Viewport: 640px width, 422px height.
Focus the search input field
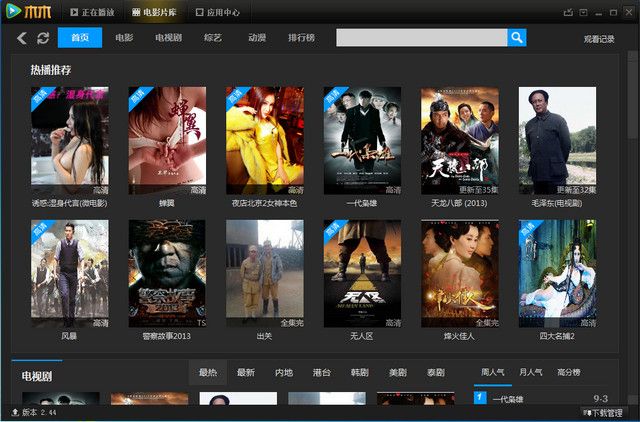click(422, 38)
